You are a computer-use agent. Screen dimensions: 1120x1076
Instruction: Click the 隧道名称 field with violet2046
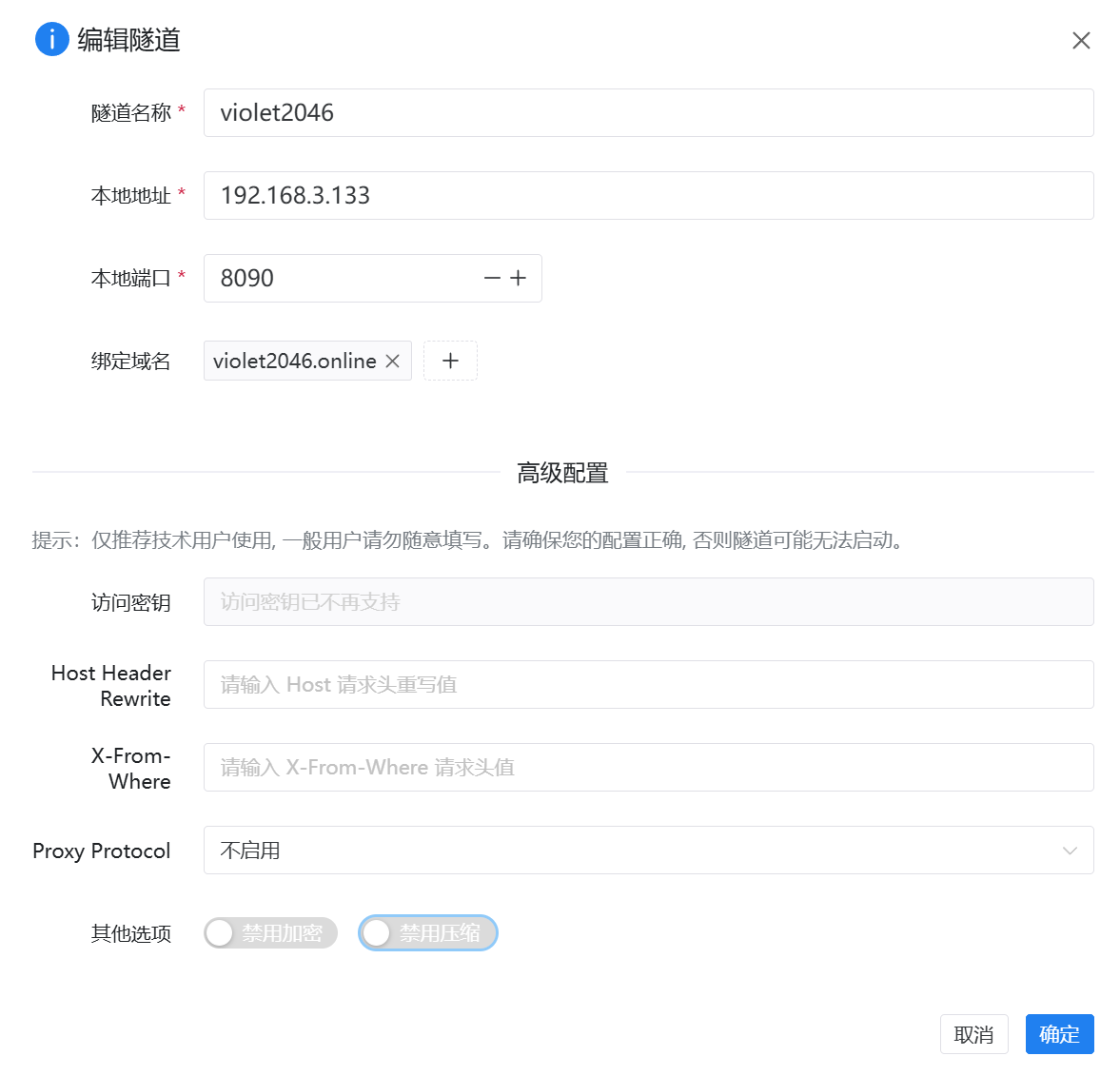tap(647, 113)
